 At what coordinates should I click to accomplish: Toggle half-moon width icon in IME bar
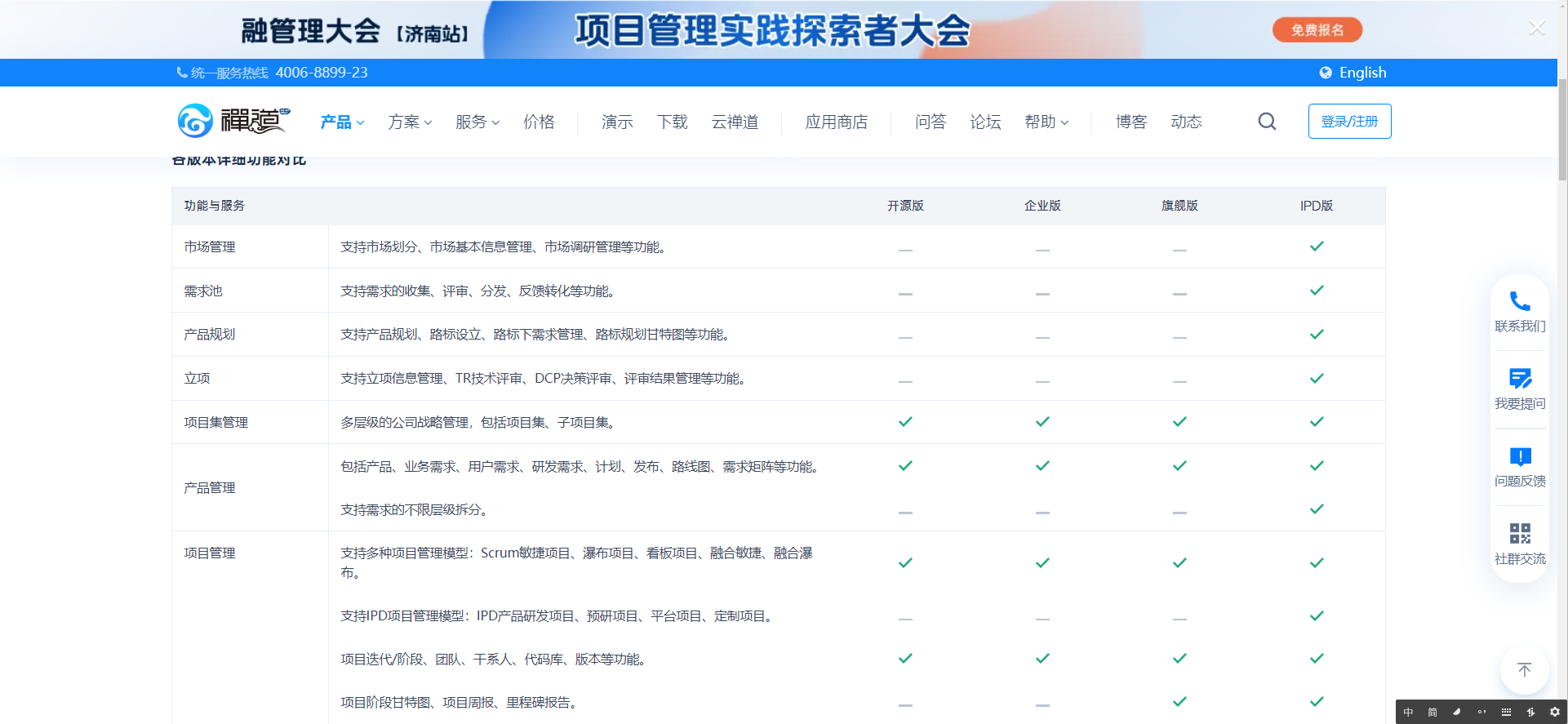(x=1457, y=712)
